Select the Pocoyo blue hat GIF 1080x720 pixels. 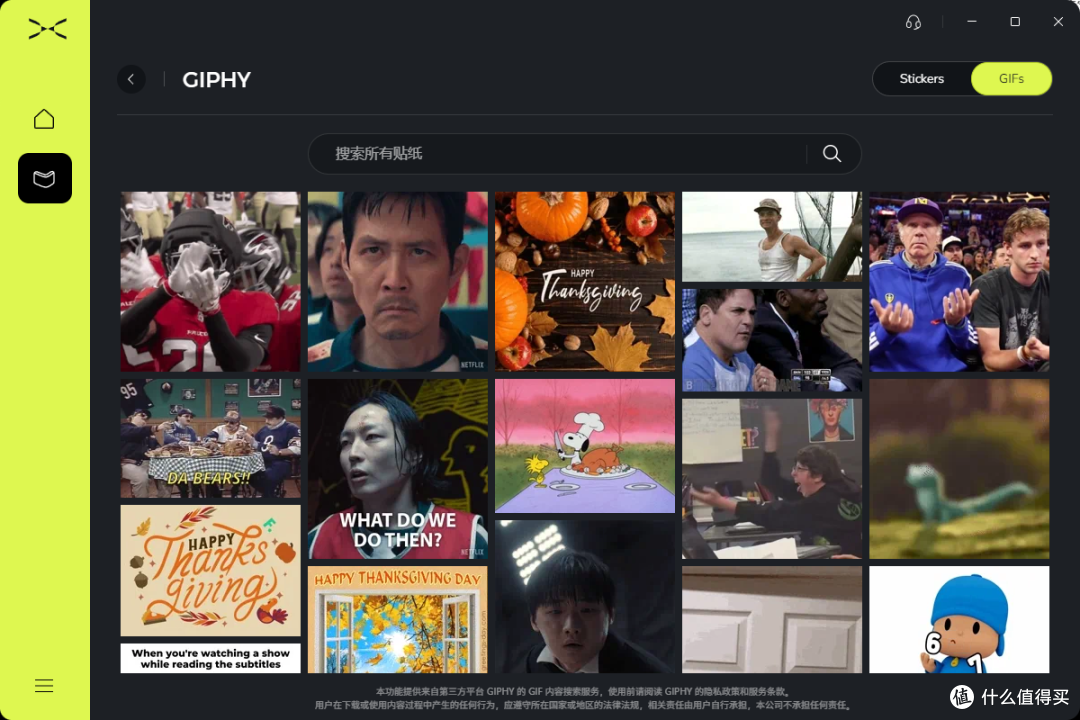[959, 619]
